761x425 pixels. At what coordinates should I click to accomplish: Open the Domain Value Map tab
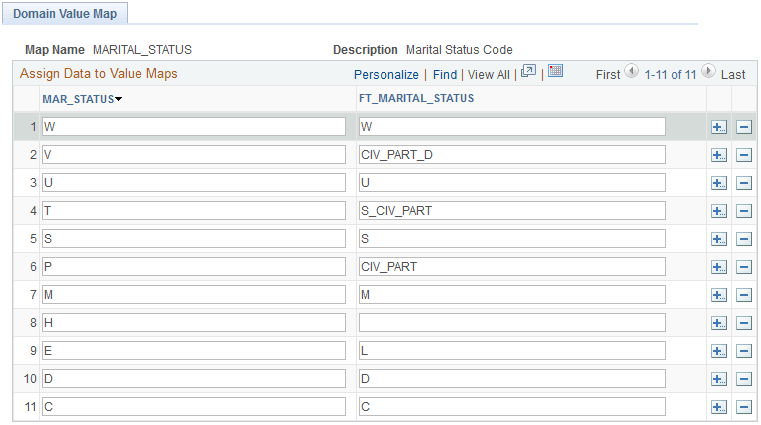pos(65,14)
